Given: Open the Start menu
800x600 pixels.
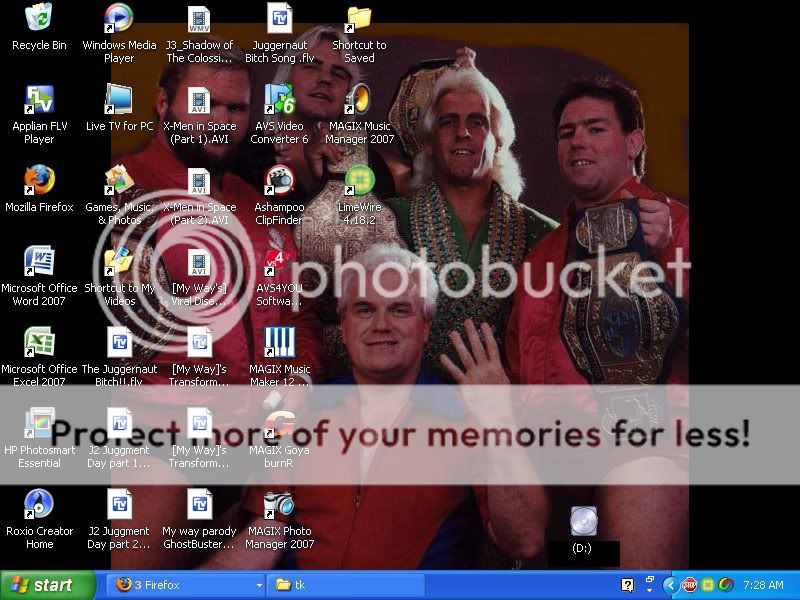Looking at the screenshot, I should 45,585.
